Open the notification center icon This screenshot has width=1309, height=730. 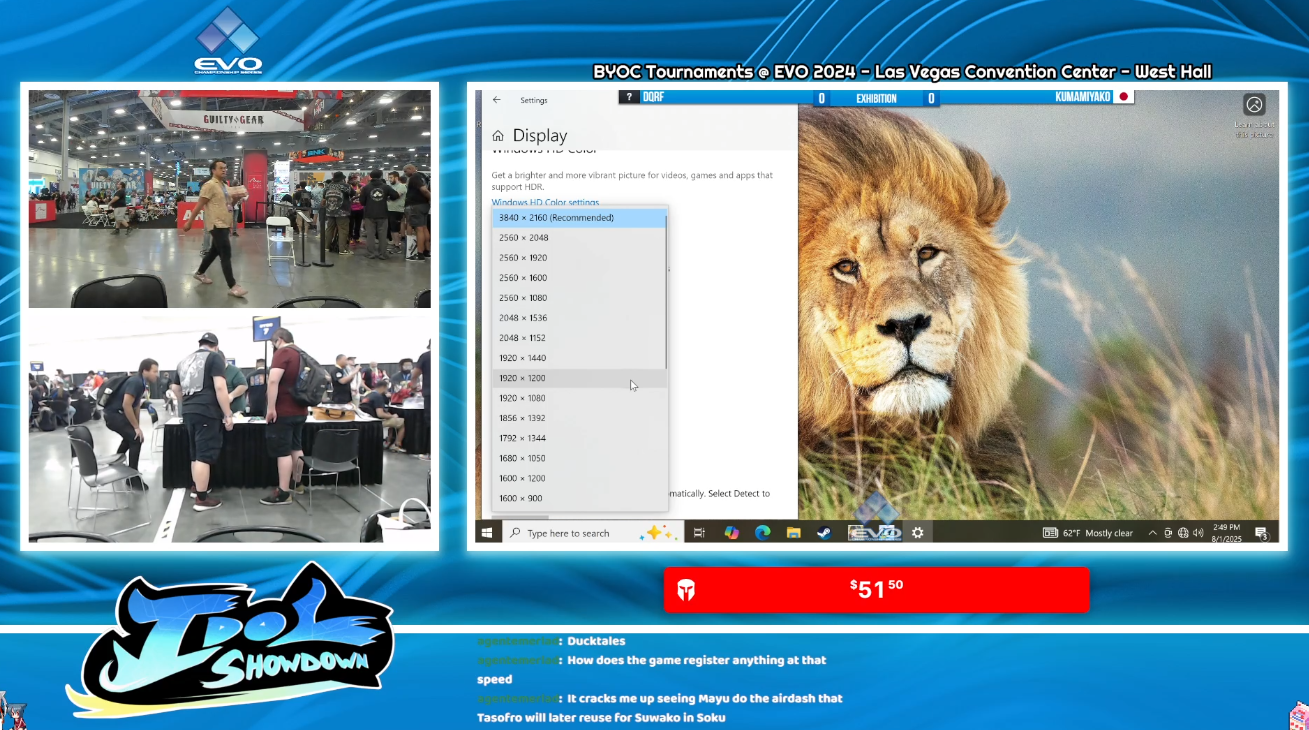[1262, 533]
